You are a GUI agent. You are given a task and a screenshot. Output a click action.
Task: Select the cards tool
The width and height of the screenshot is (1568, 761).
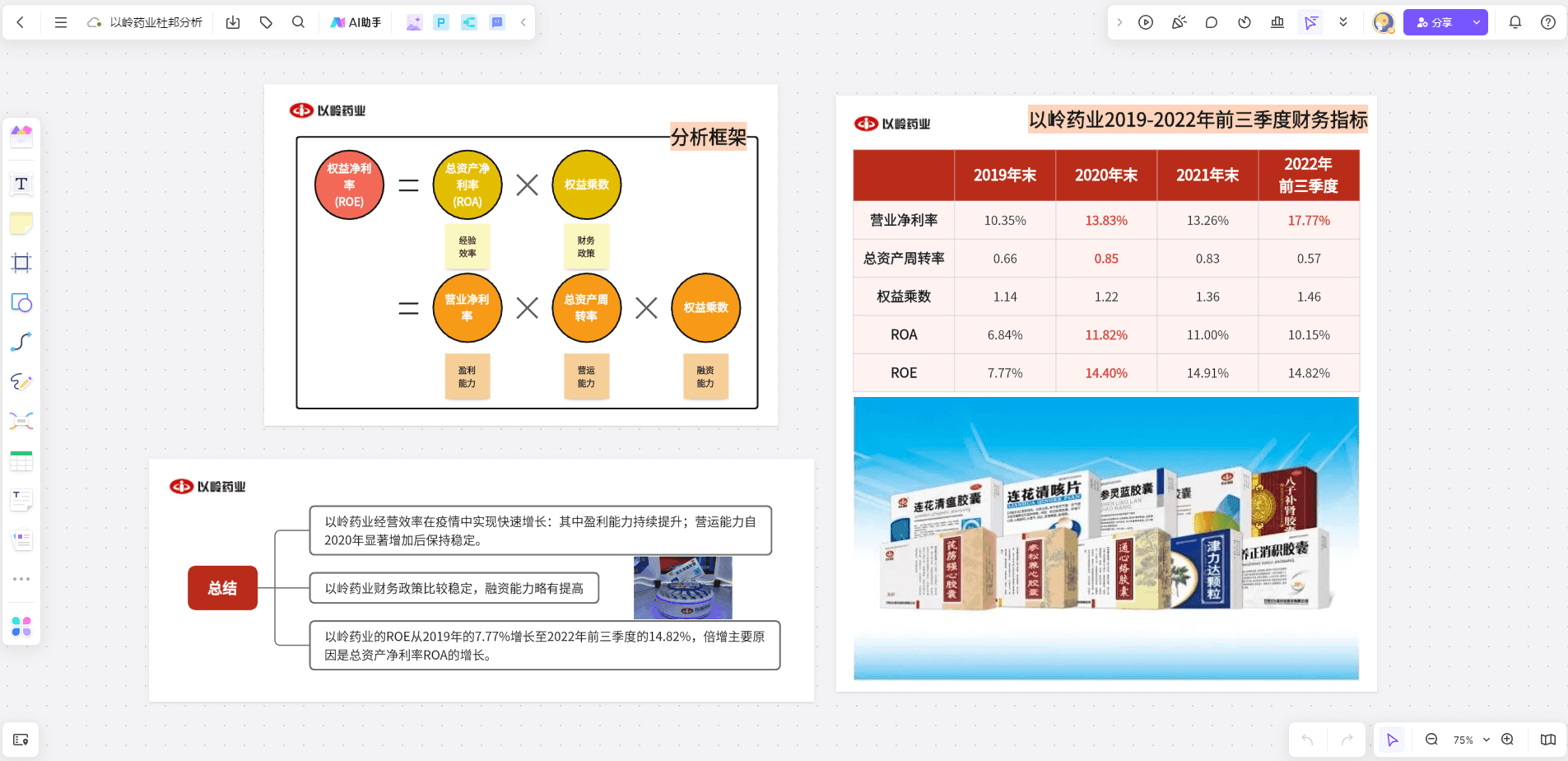(21, 539)
